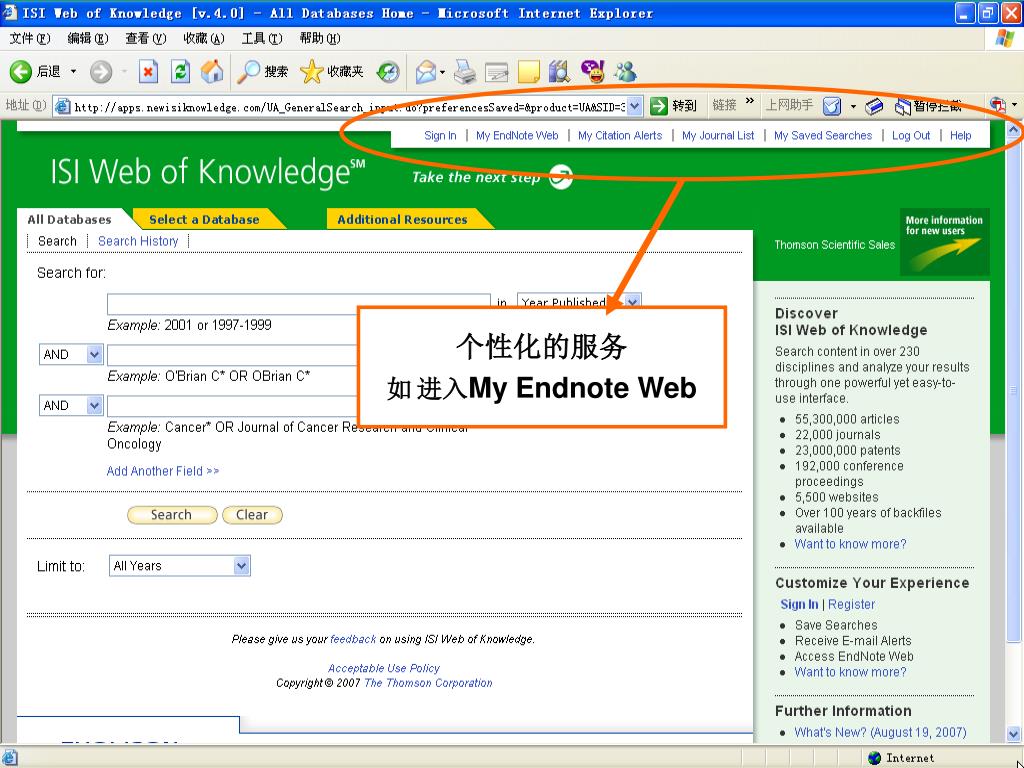The width and height of the screenshot is (1024, 768).
Task: Open the Mail envelope icon
Action: 426,72
